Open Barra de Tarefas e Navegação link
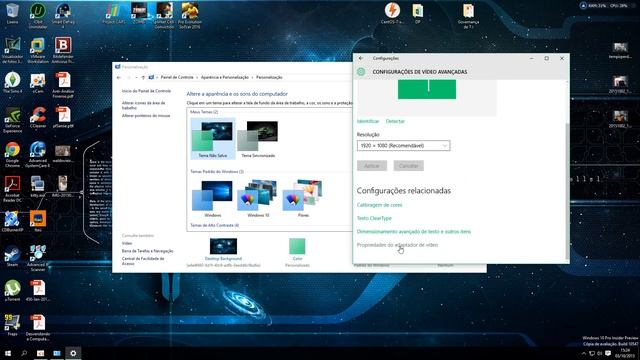This screenshot has height=360, width=640. (147, 251)
